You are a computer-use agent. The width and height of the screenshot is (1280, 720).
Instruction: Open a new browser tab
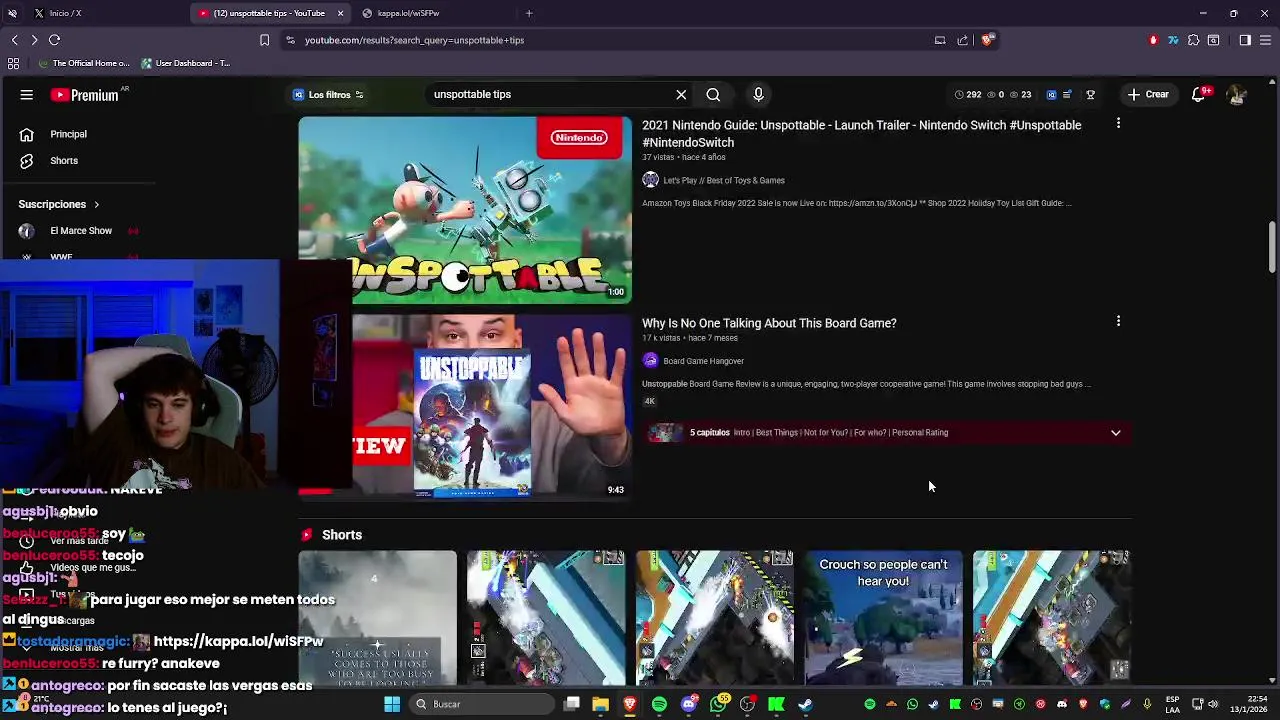click(x=529, y=13)
